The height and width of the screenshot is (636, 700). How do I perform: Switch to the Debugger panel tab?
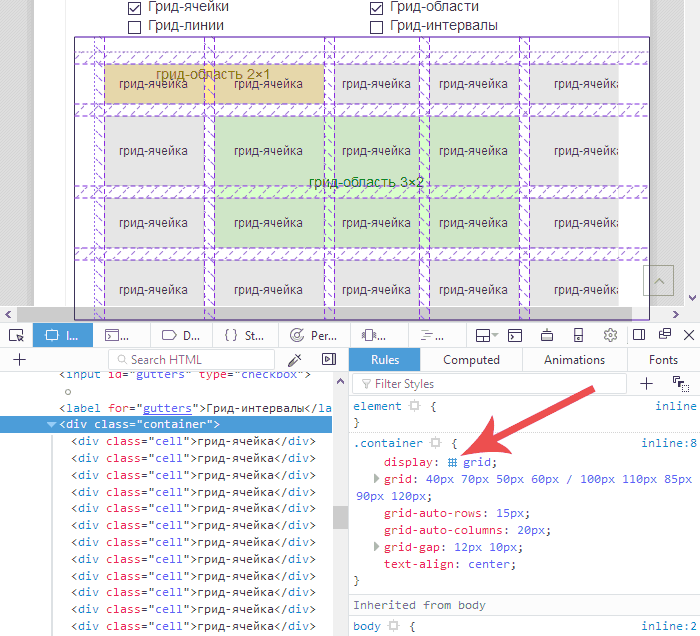pos(181,335)
